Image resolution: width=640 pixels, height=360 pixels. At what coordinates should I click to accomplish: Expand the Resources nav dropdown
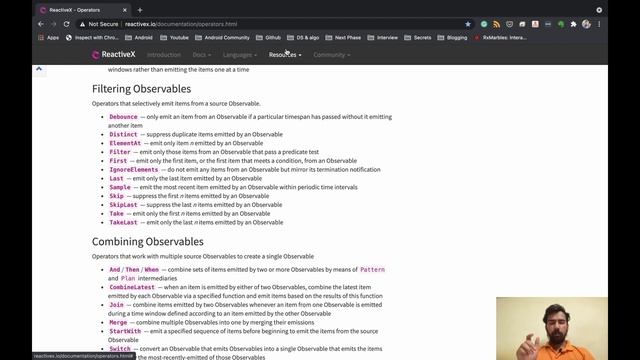(x=285, y=55)
